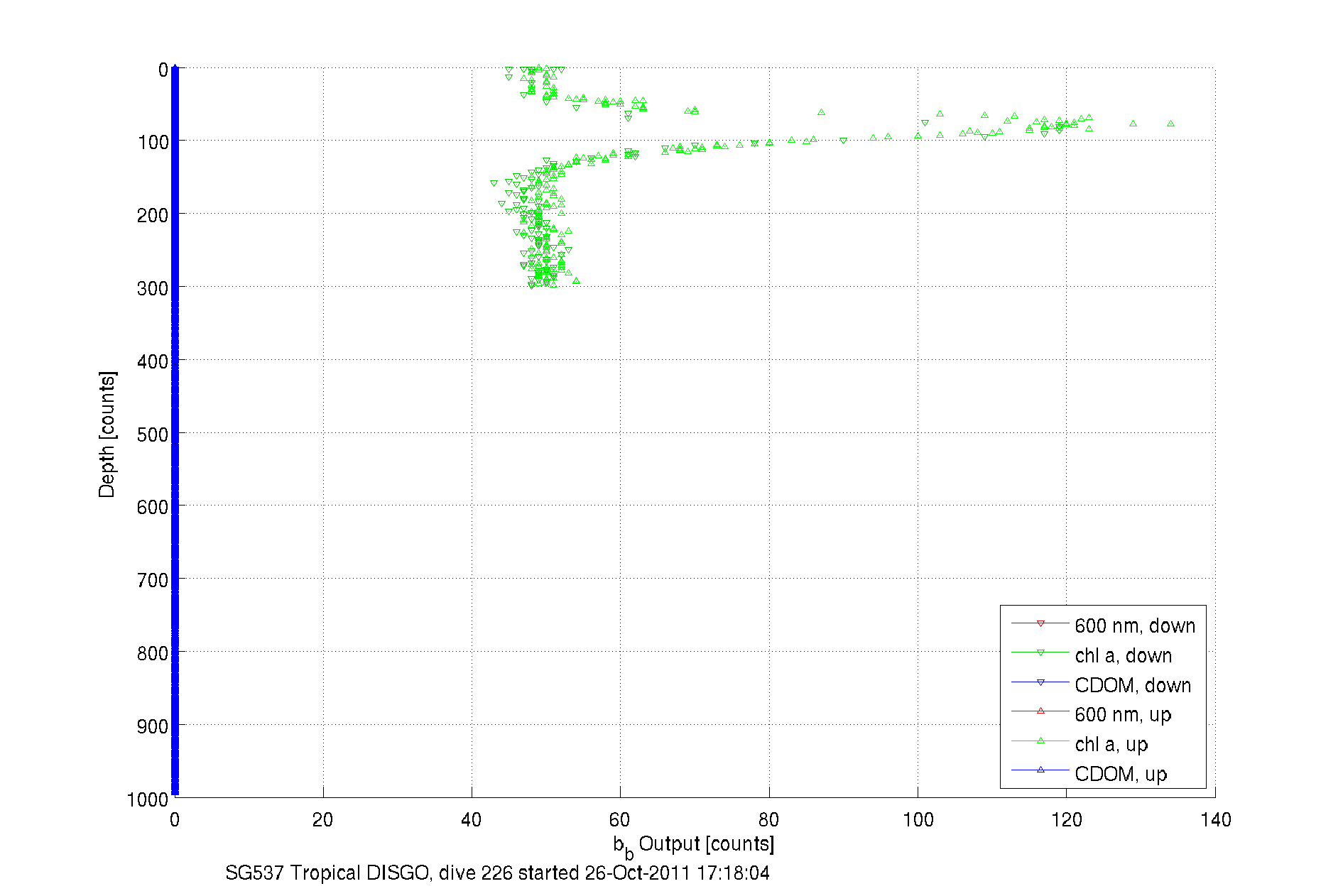Click the x-axis tick label 120
The width and height of the screenshot is (1343, 896).
pos(1066,820)
